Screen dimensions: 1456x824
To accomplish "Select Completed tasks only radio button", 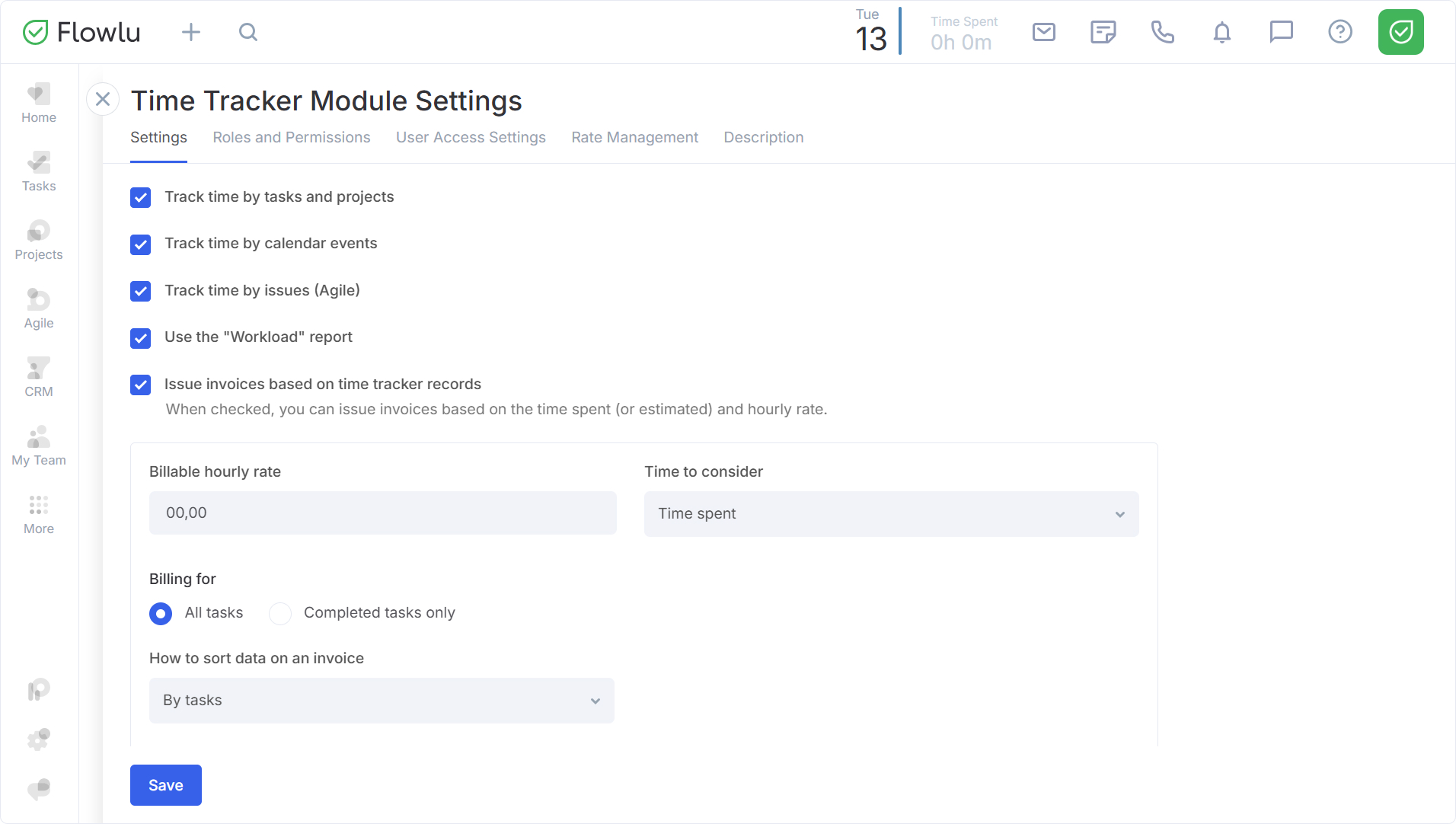I will [280, 614].
